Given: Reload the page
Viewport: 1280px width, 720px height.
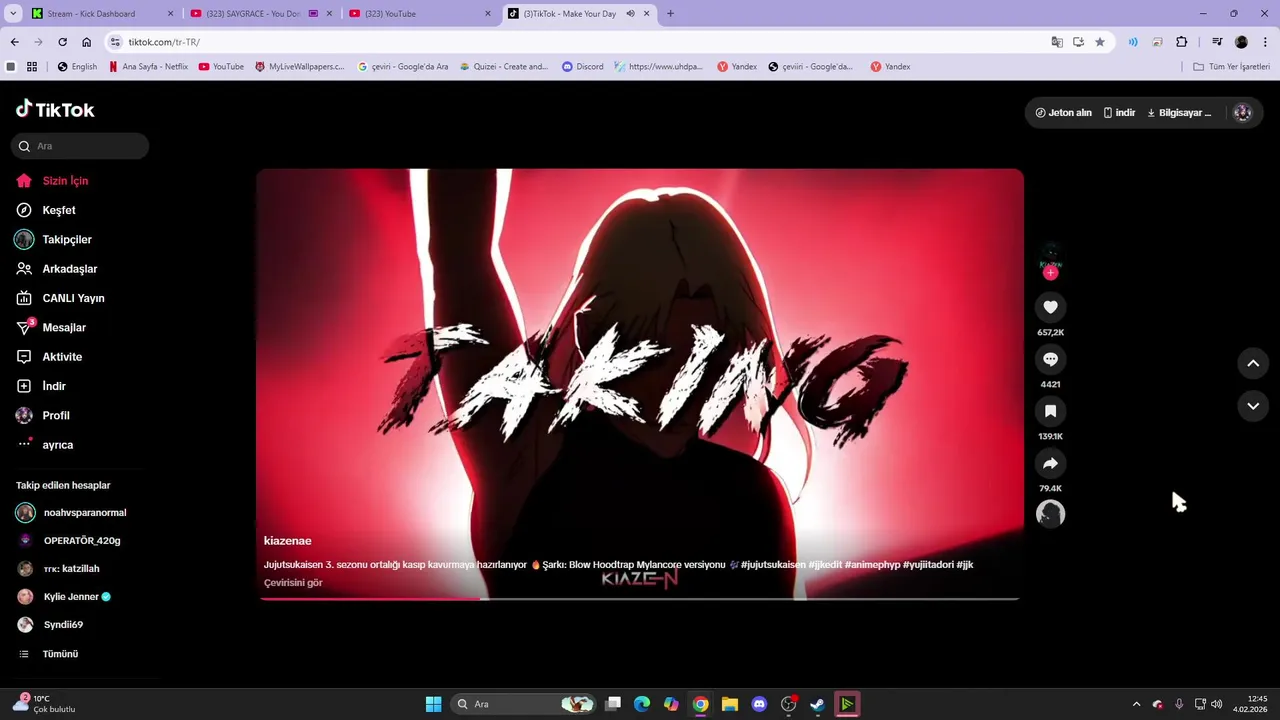Looking at the screenshot, I should point(62,42).
